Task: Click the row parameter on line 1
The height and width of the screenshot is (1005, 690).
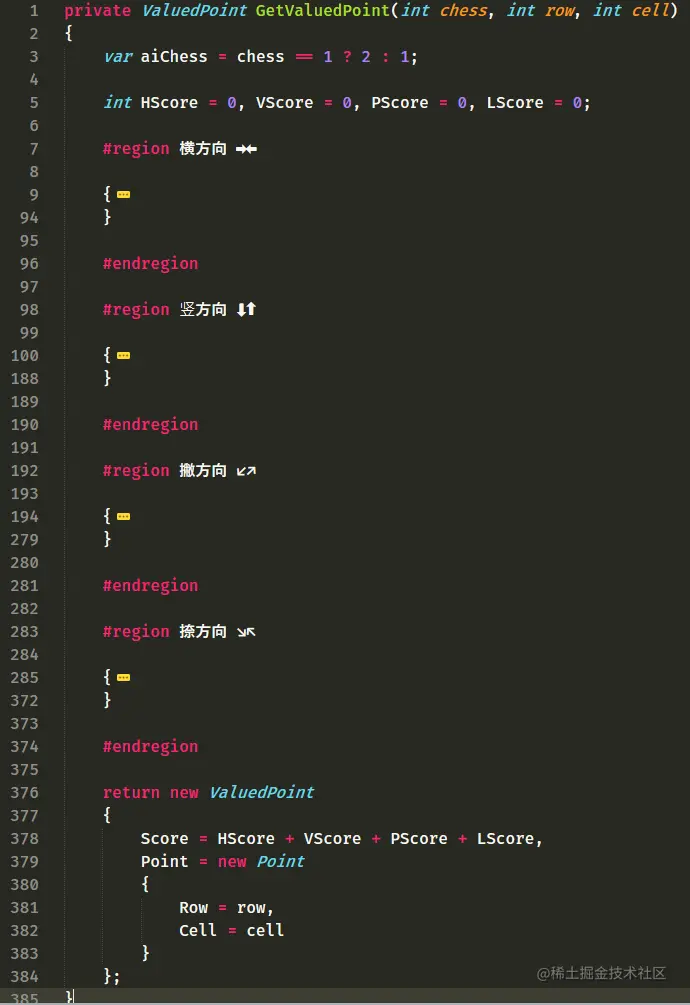Action: pos(560,11)
